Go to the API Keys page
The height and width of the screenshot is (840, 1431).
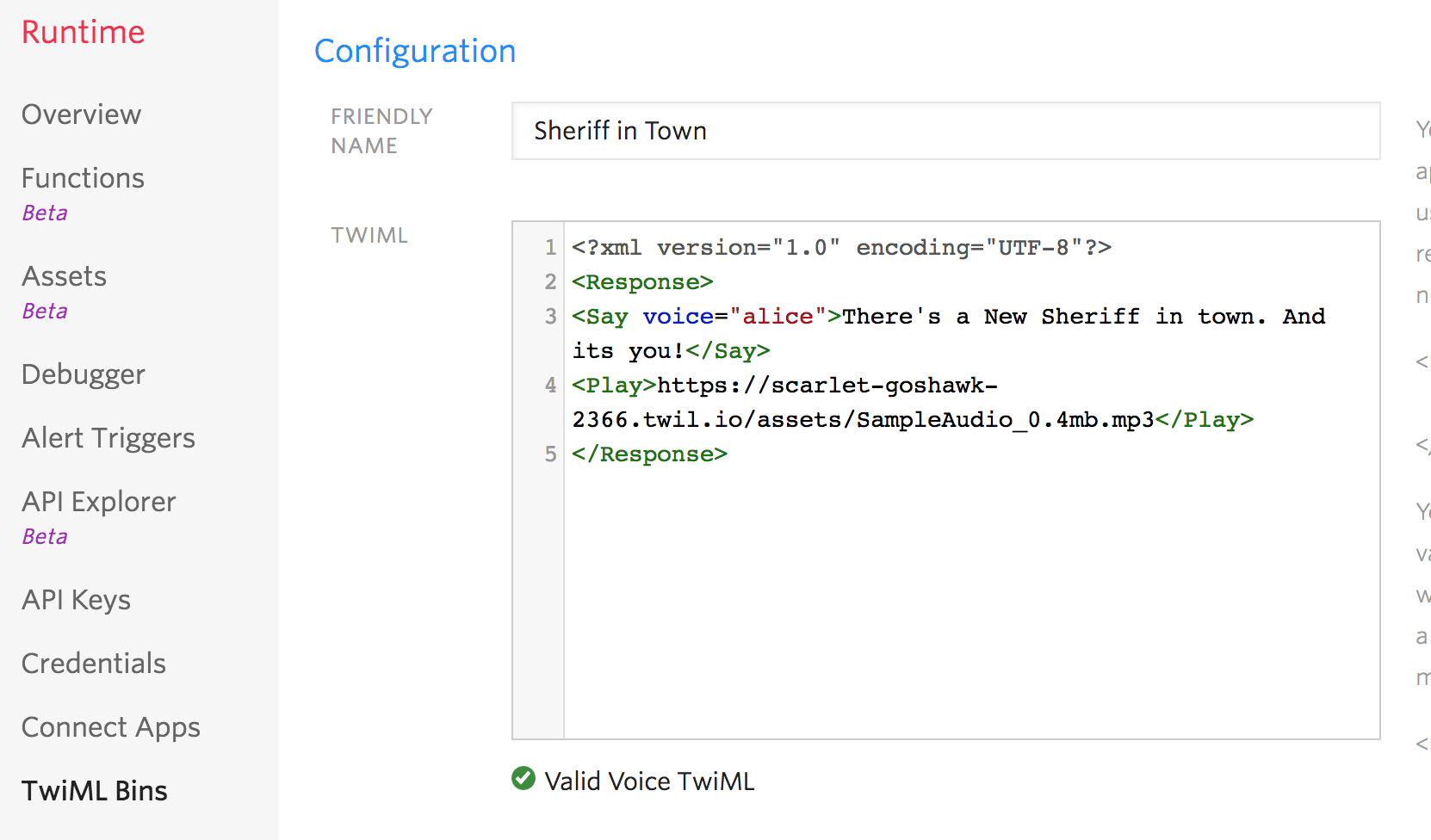pyautogui.click(x=76, y=600)
